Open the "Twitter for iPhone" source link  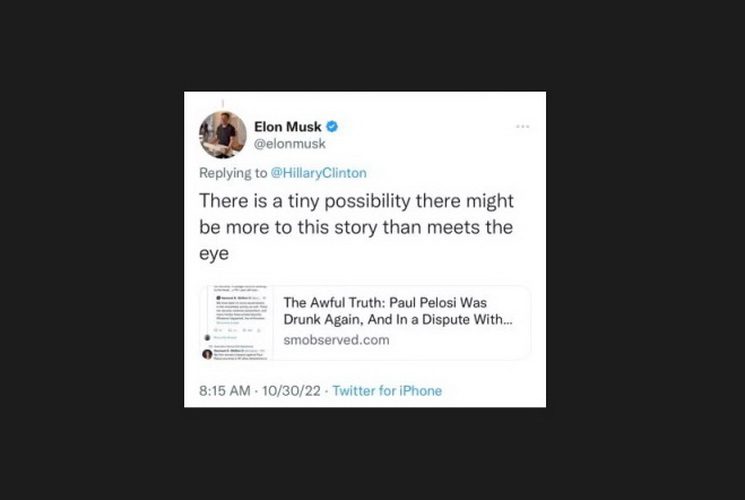tap(387, 390)
